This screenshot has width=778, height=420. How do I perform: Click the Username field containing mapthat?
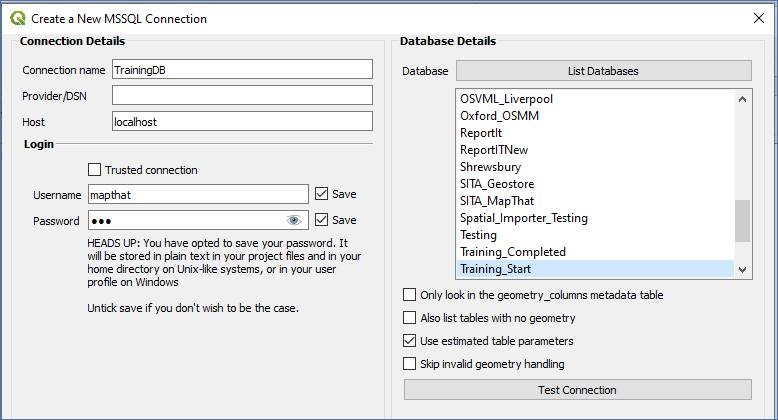tap(198, 195)
